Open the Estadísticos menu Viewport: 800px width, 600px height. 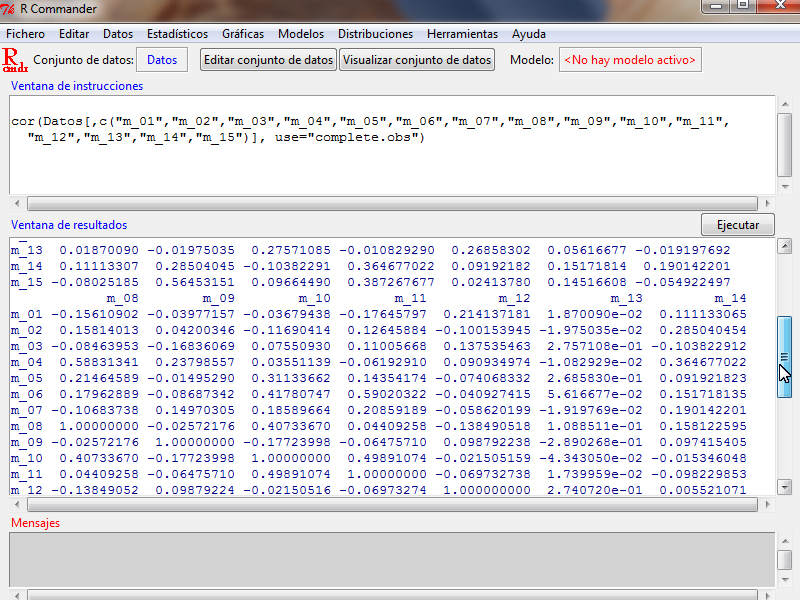point(177,34)
